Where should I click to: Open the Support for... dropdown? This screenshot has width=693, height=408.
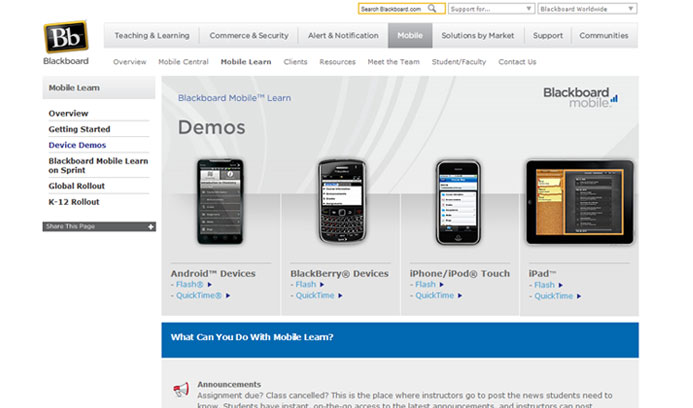coord(505,8)
